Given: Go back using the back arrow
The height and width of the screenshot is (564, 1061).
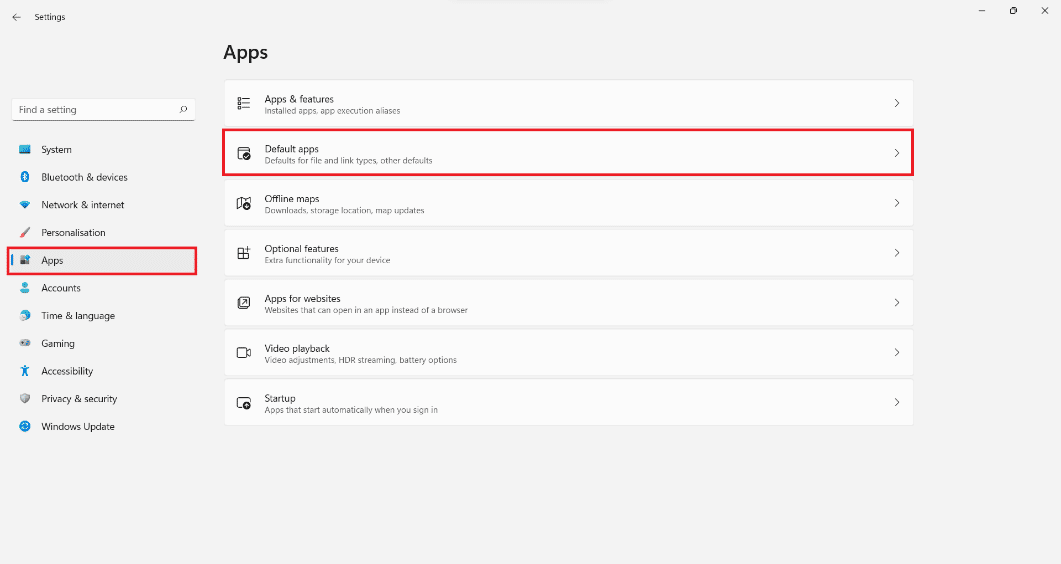Looking at the screenshot, I should point(16,17).
